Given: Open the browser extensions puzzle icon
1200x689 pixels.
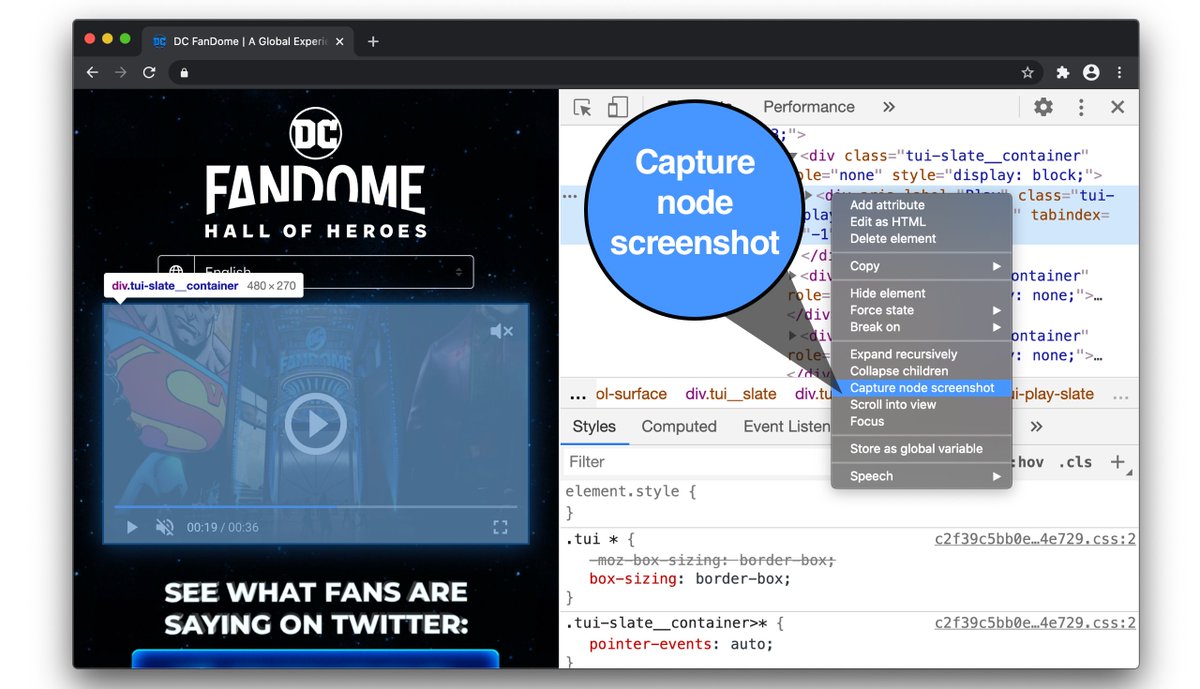Looking at the screenshot, I should click(1062, 72).
